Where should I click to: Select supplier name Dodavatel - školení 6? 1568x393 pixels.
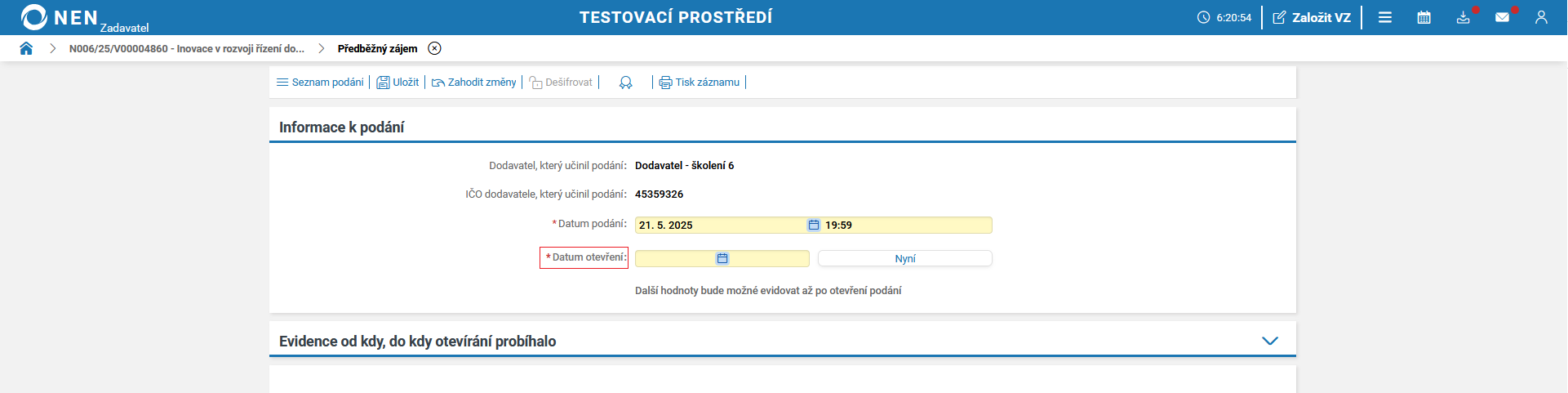(x=684, y=166)
